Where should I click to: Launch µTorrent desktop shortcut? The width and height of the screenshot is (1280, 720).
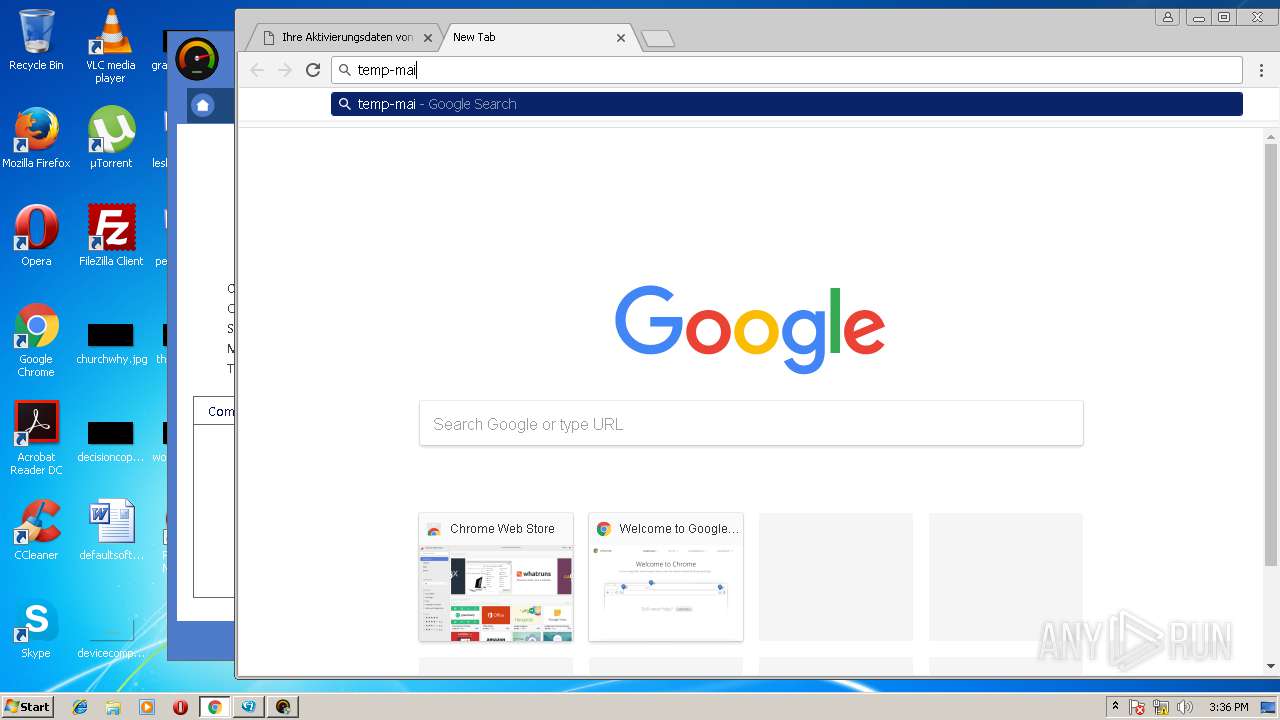click(x=110, y=138)
